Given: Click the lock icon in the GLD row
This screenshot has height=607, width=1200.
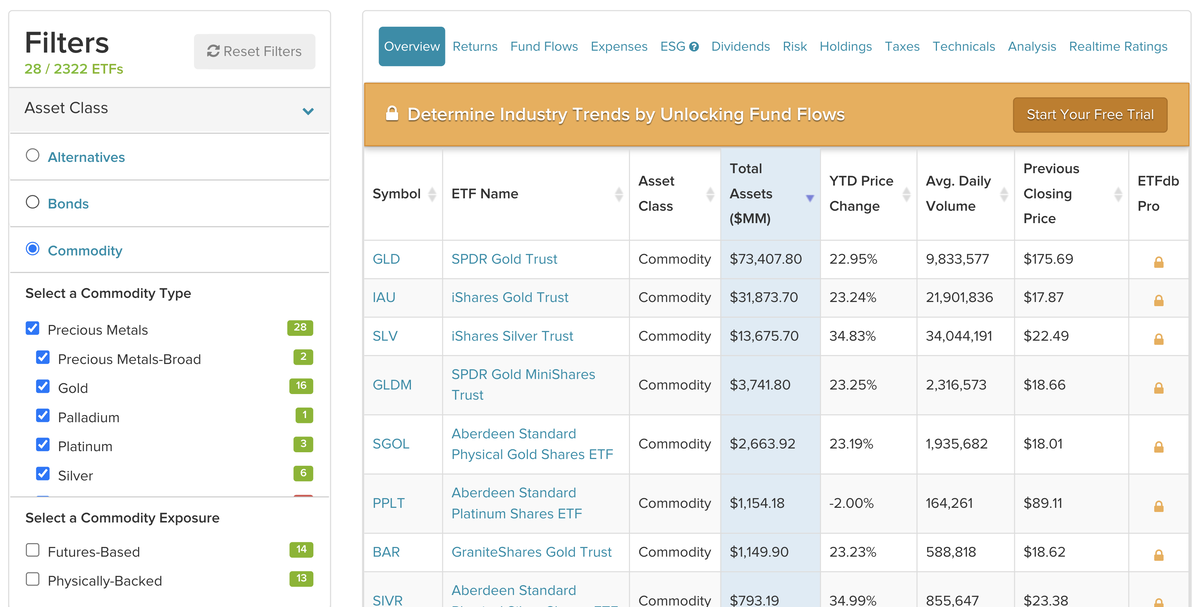Looking at the screenshot, I should pos(1159,262).
